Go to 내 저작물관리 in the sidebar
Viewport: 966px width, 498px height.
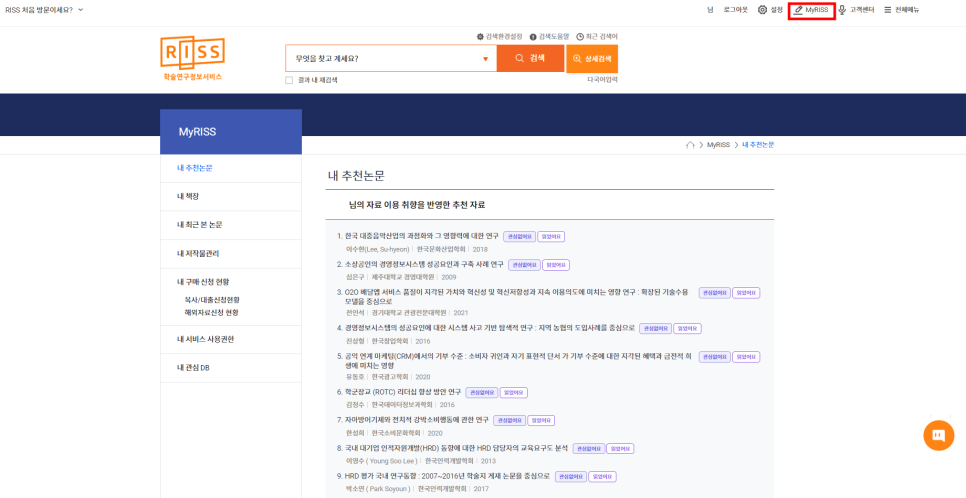pos(197,253)
